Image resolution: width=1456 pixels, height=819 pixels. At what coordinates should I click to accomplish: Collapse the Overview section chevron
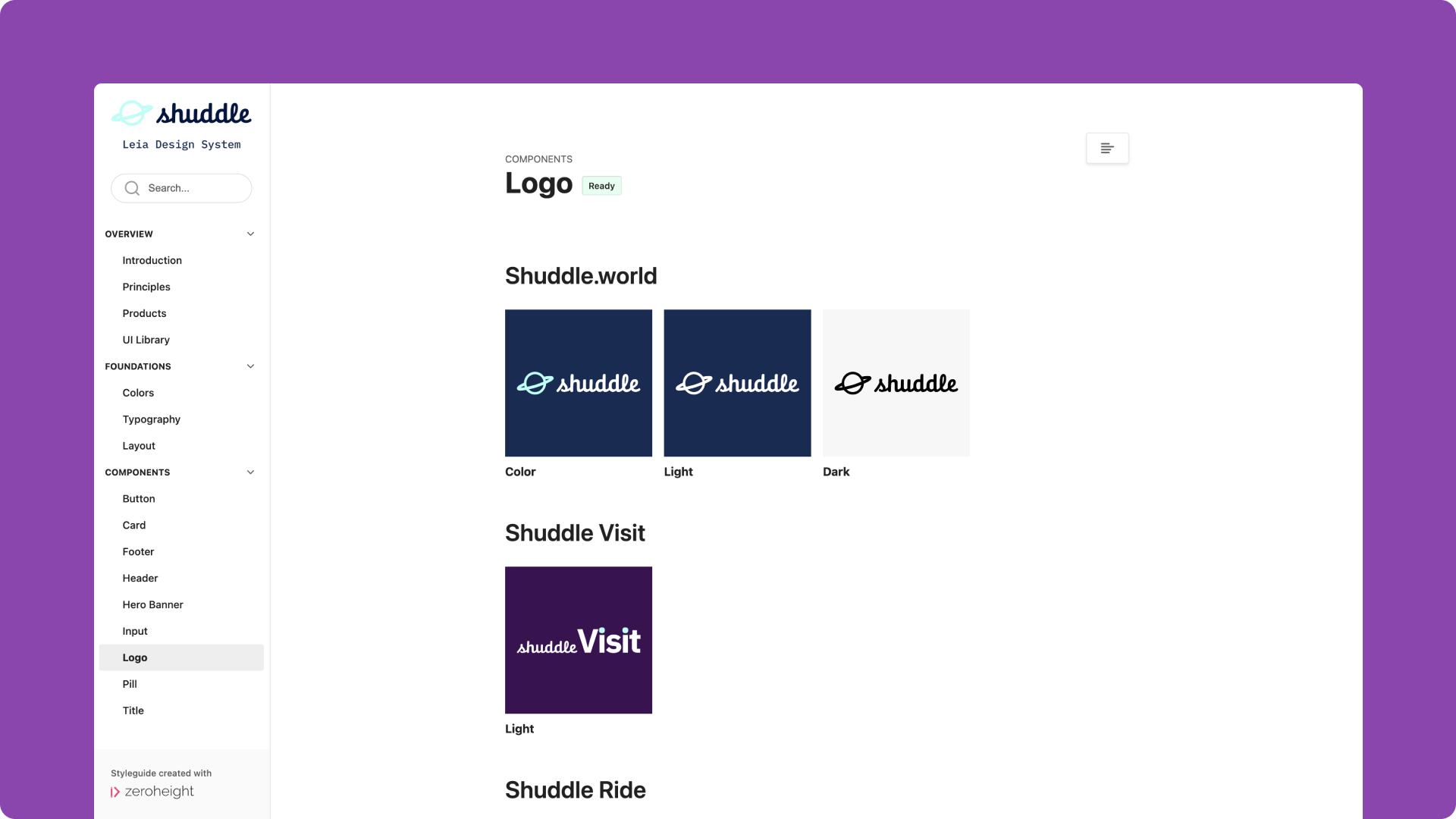coord(250,234)
